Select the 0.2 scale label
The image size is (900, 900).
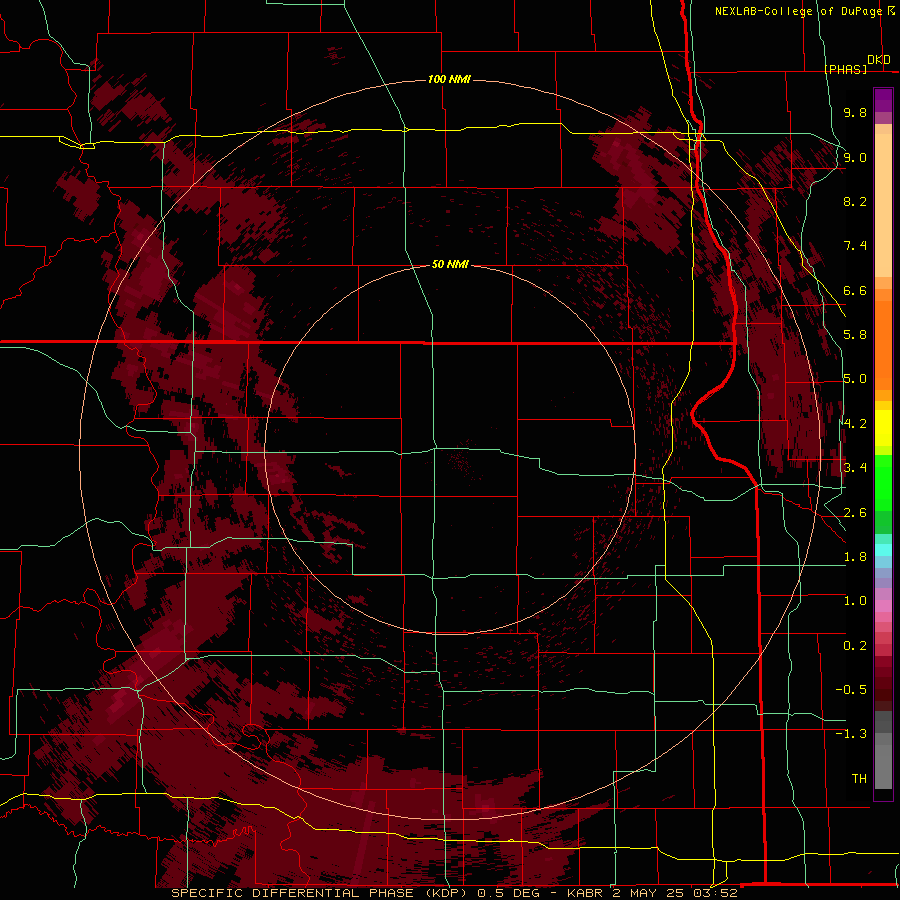(855, 646)
